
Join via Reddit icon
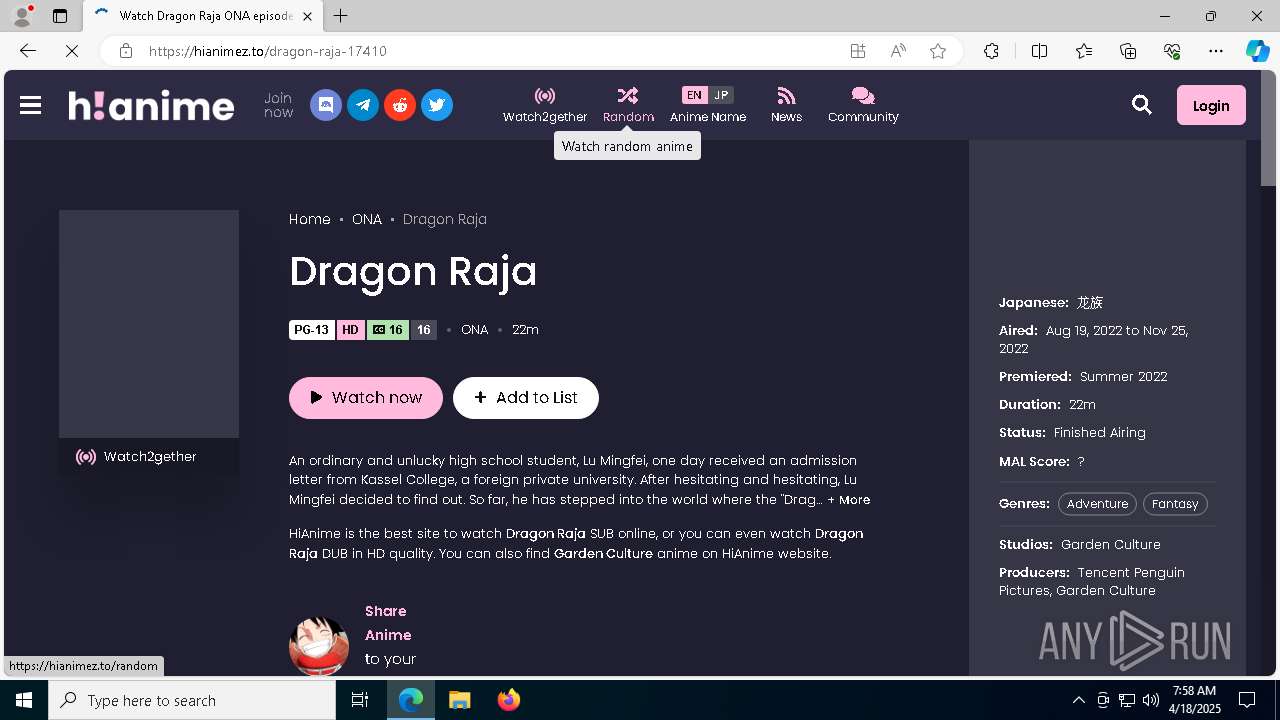coord(400,105)
